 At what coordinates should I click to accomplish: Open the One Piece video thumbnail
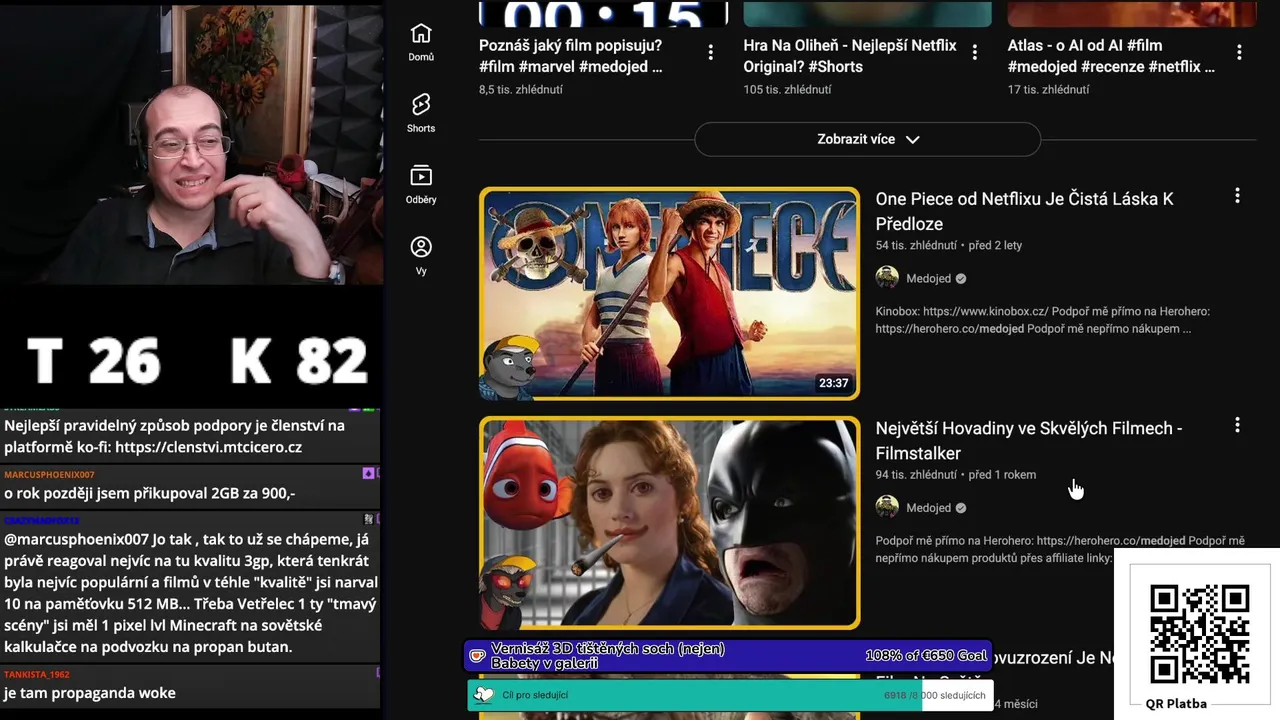point(669,293)
